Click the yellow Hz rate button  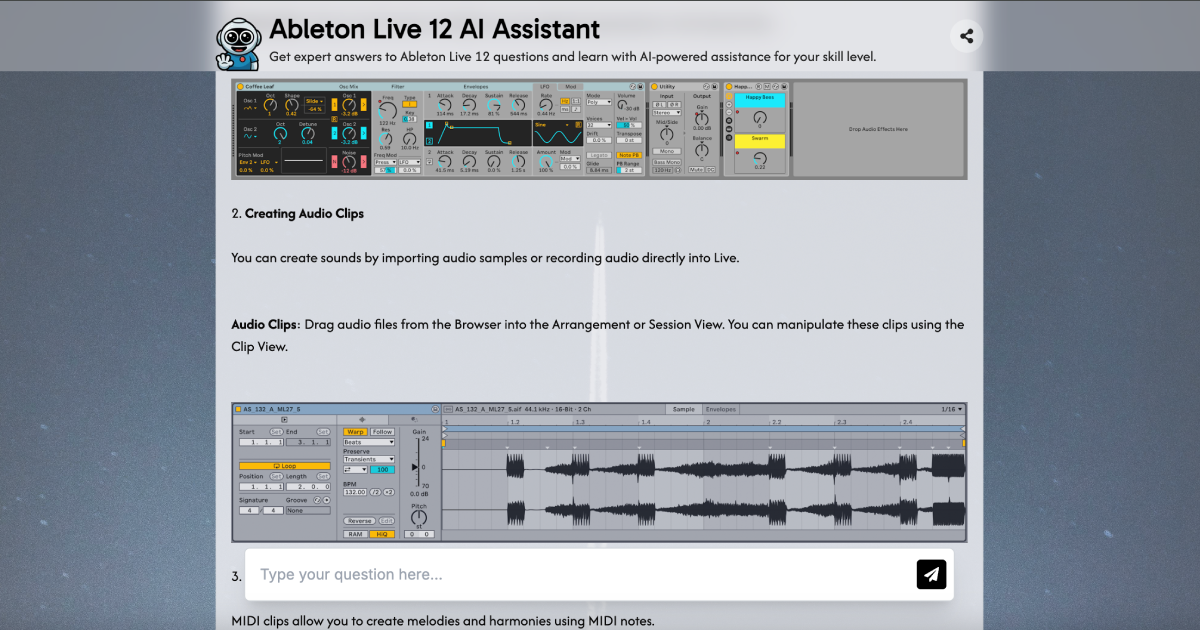pos(565,101)
